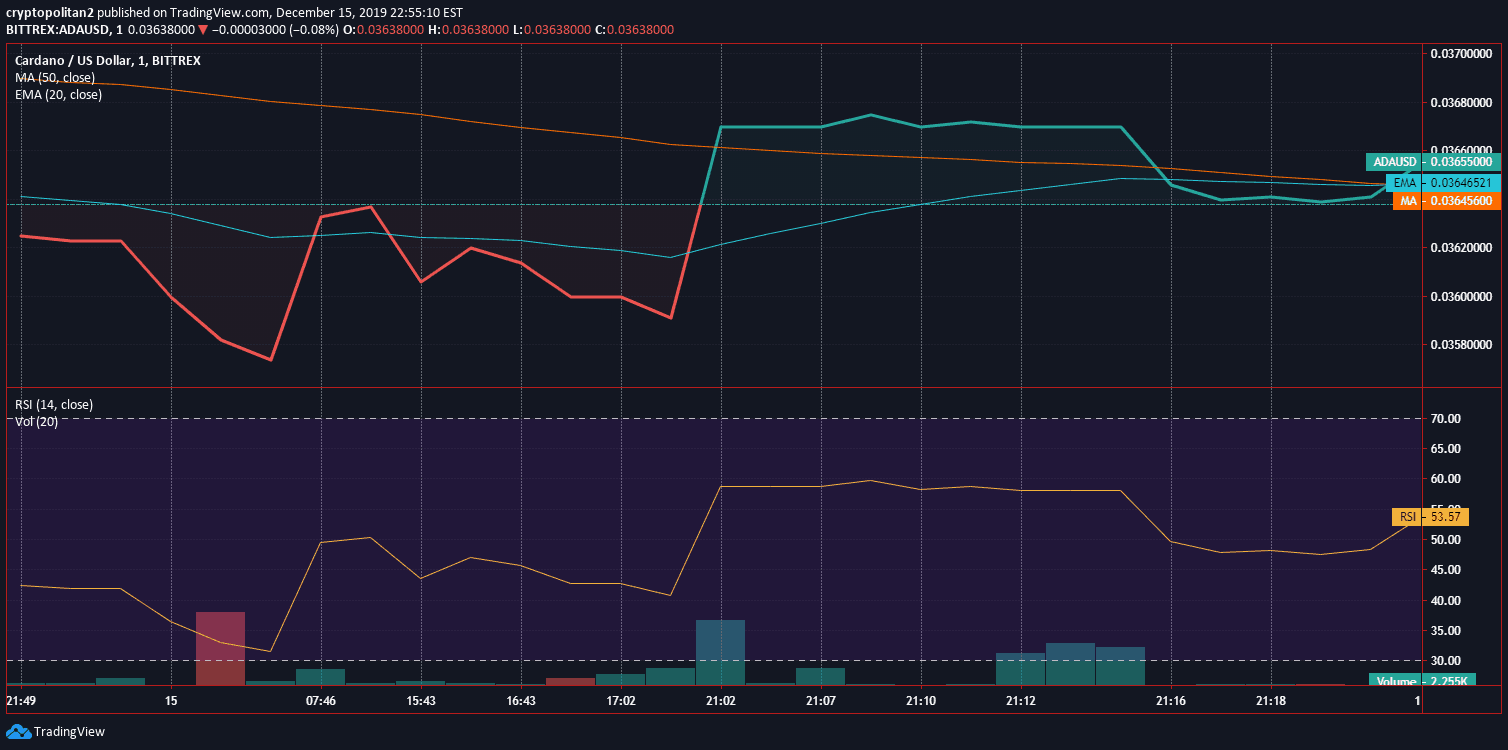The width and height of the screenshot is (1508, 750).
Task: Click the 16:43 time axis label
Action: pos(521,701)
